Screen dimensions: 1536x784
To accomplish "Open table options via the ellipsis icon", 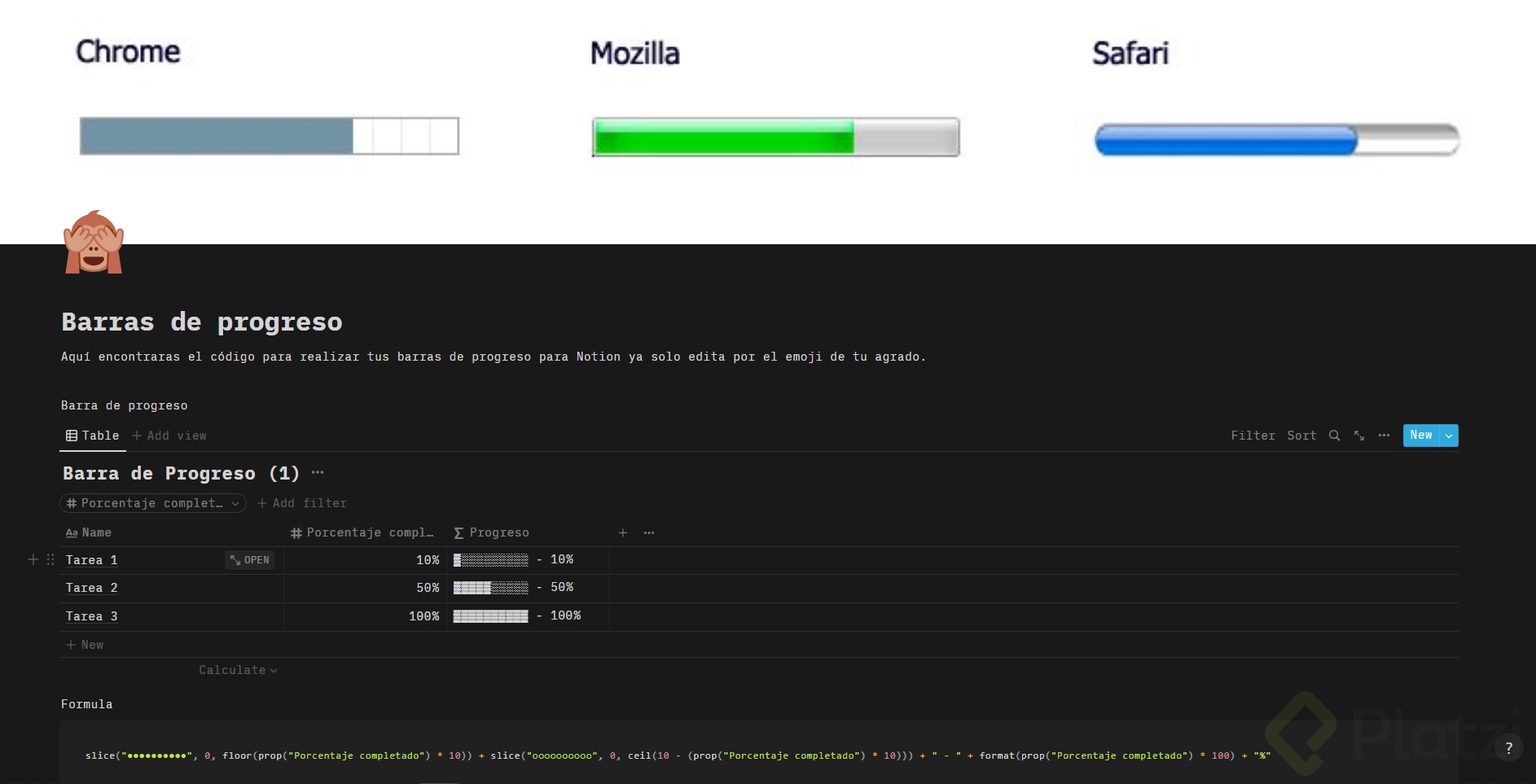I will pyautogui.click(x=1385, y=436).
